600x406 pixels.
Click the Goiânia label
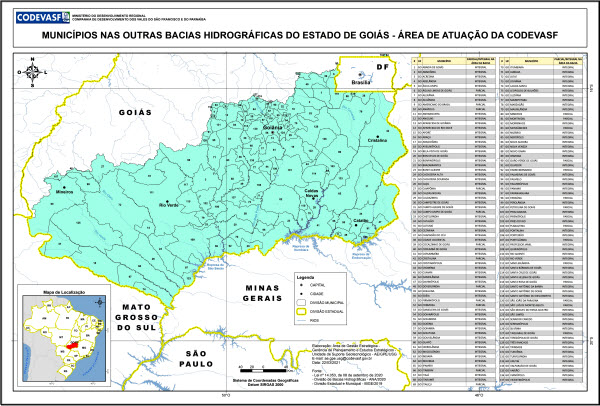click(272, 127)
